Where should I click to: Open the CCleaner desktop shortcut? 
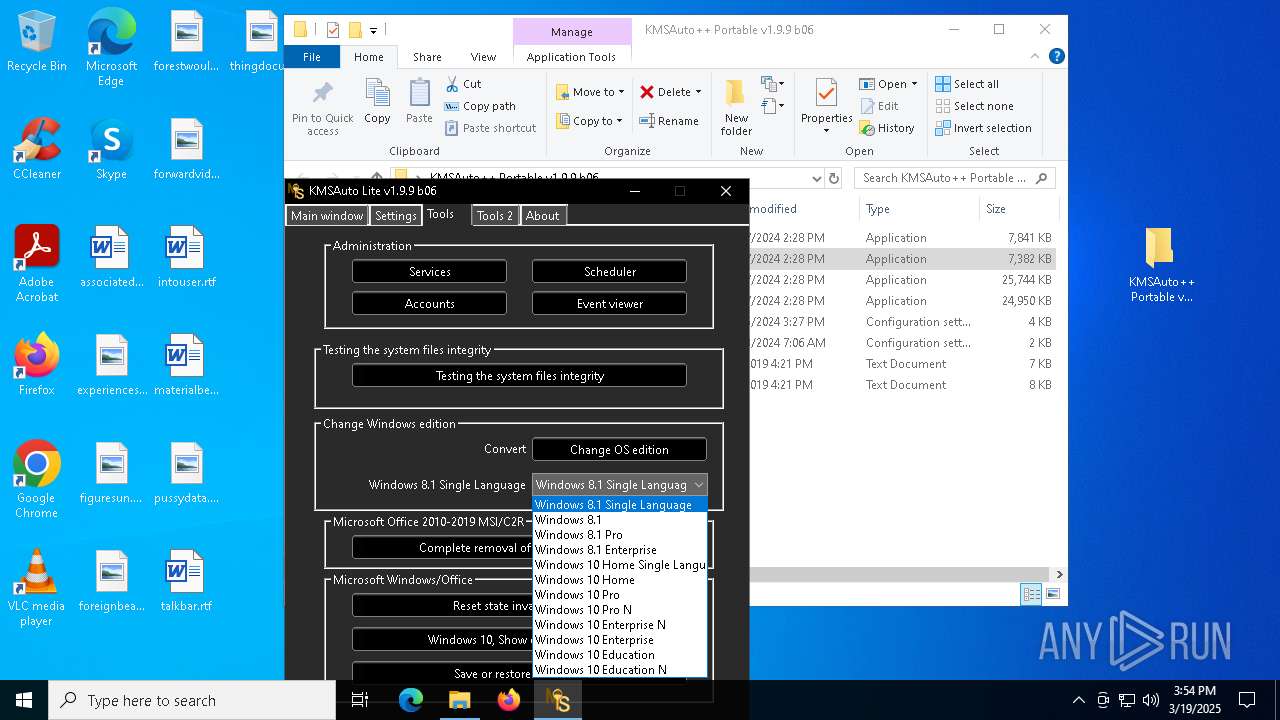(x=37, y=149)
